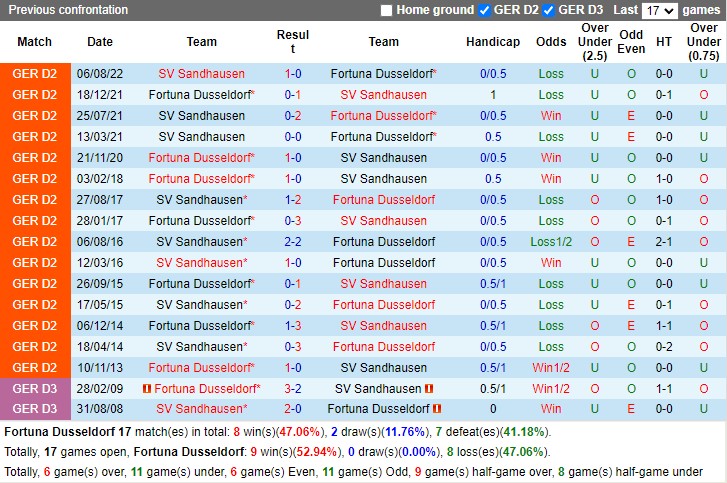Screen dimensions: 727x483
Task: Enable the Home ground checkbox
Action: pos(386,10)
